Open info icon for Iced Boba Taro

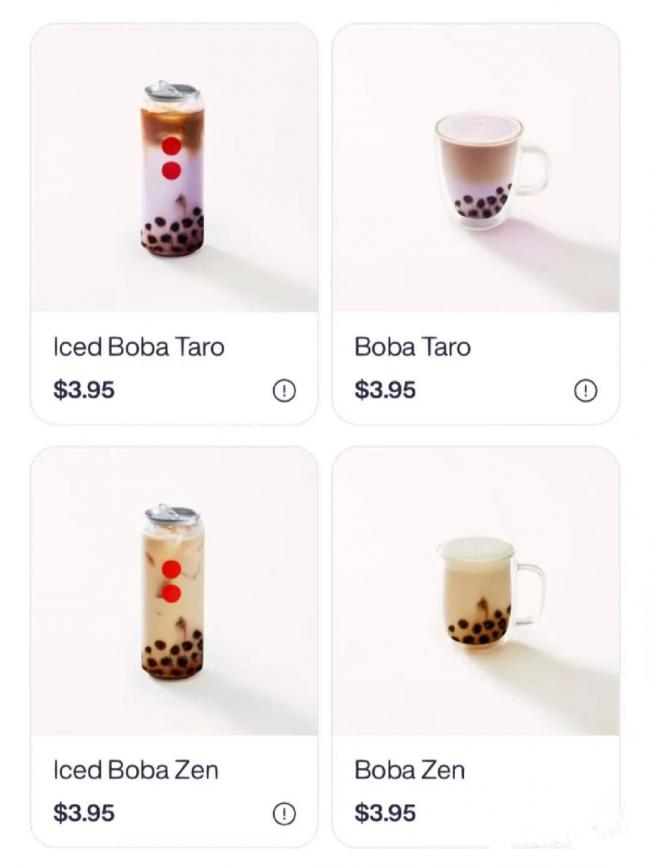(x=284, y=391)
